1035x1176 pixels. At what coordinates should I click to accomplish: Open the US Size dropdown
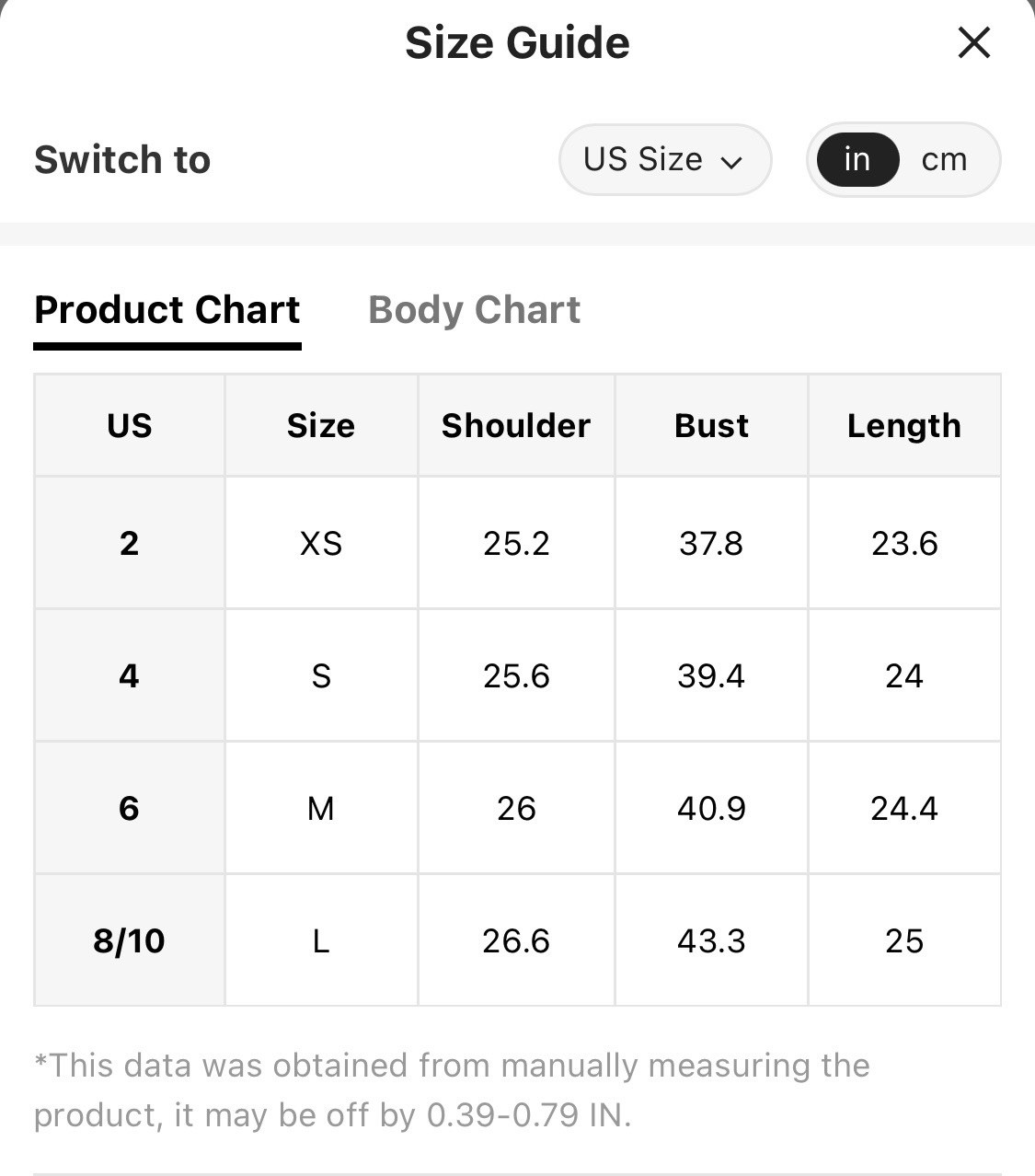[x=664, y=160]
